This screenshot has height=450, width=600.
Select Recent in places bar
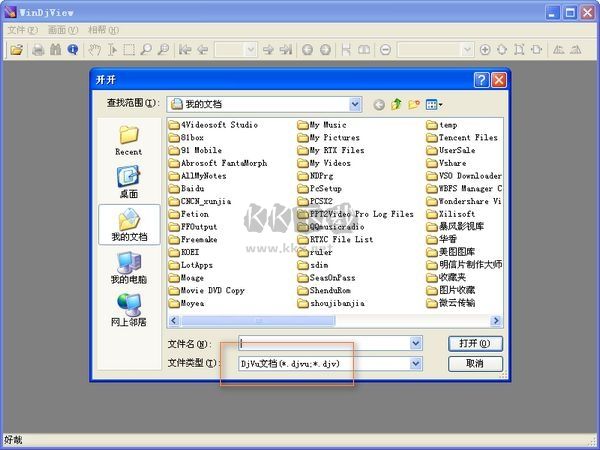tap(129, 140)
